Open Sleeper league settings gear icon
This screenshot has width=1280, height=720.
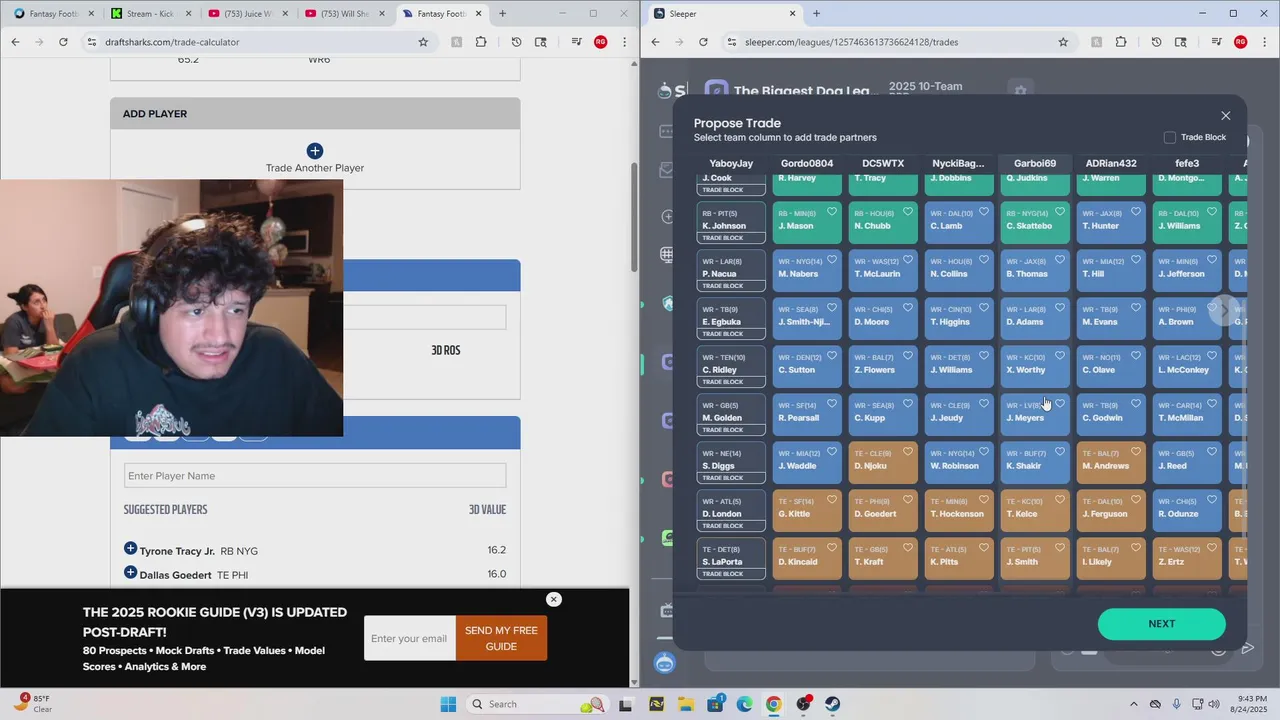1020,90
